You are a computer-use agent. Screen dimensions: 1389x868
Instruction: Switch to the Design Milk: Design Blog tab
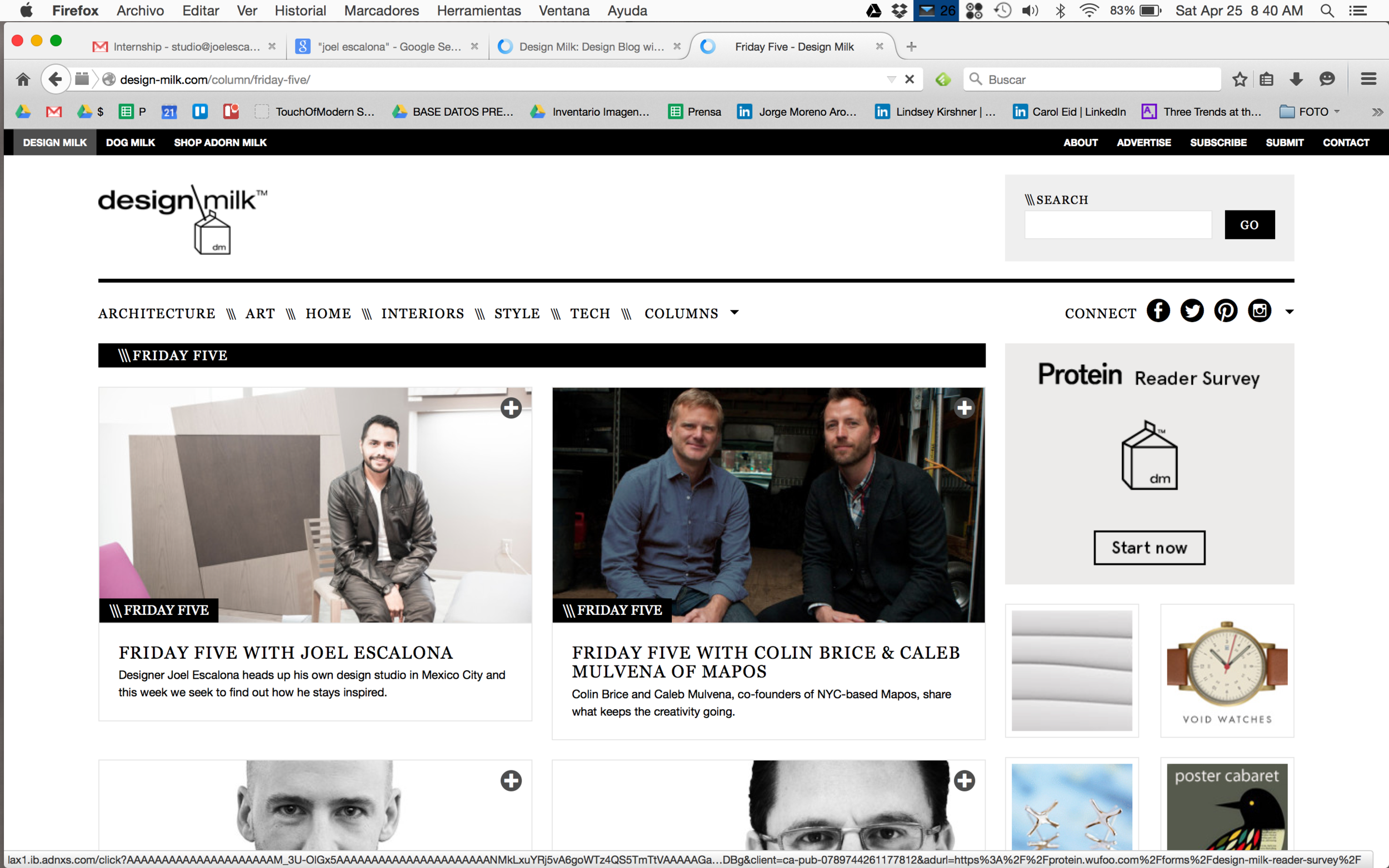tap(589, 47)
